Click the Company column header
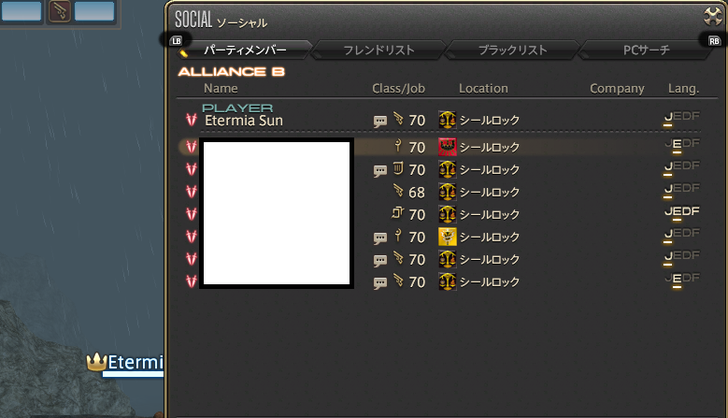Viewport: 728px width, 418px height. coord(617,88)
